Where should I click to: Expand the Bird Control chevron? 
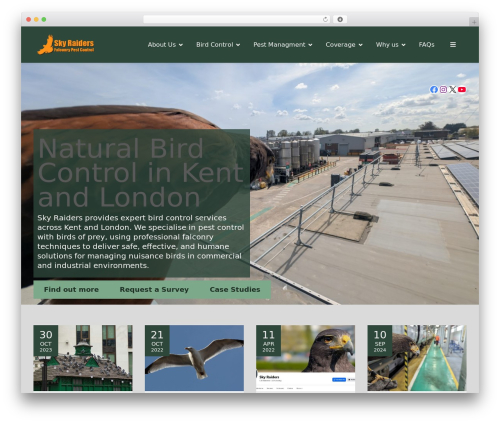(238, 45)
